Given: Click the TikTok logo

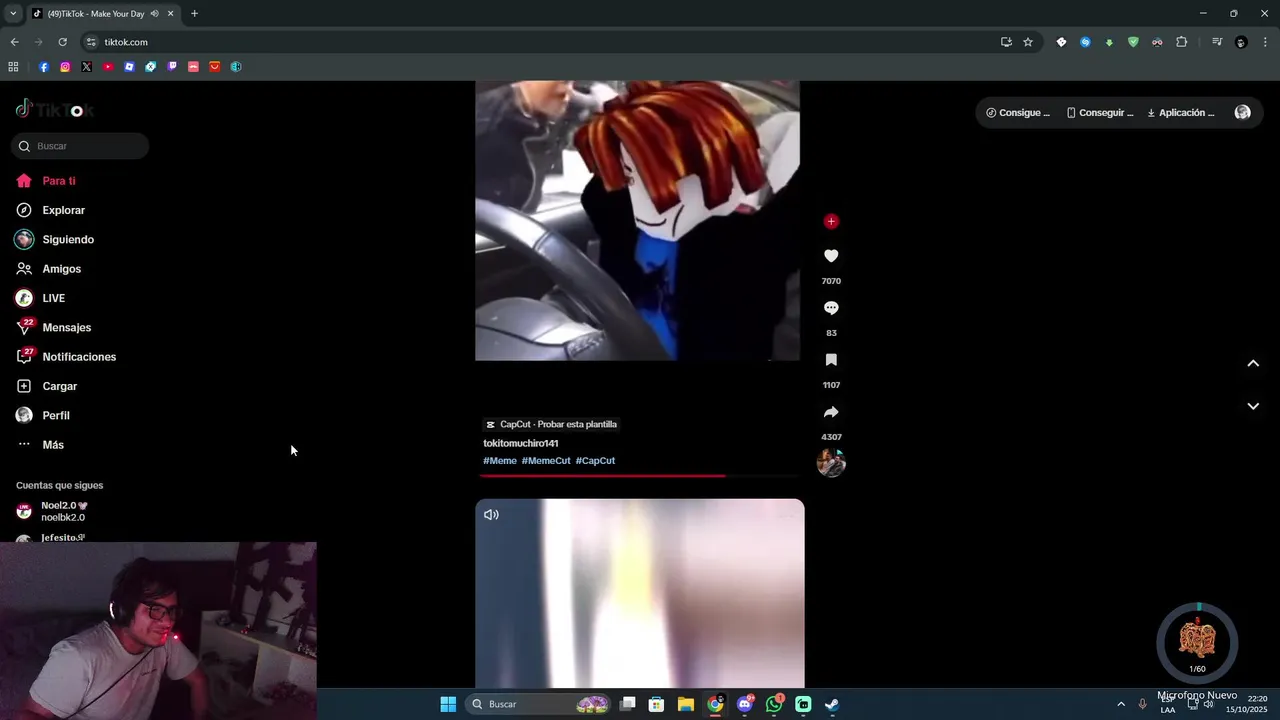Looking at the screenshot, I should click(x=55, y=109).
